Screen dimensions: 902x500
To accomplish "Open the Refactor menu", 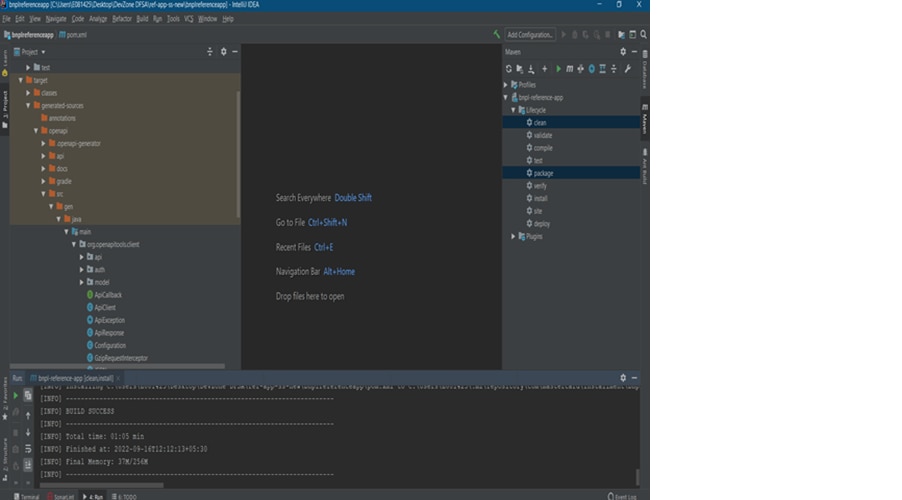I will tap(122, 19).
